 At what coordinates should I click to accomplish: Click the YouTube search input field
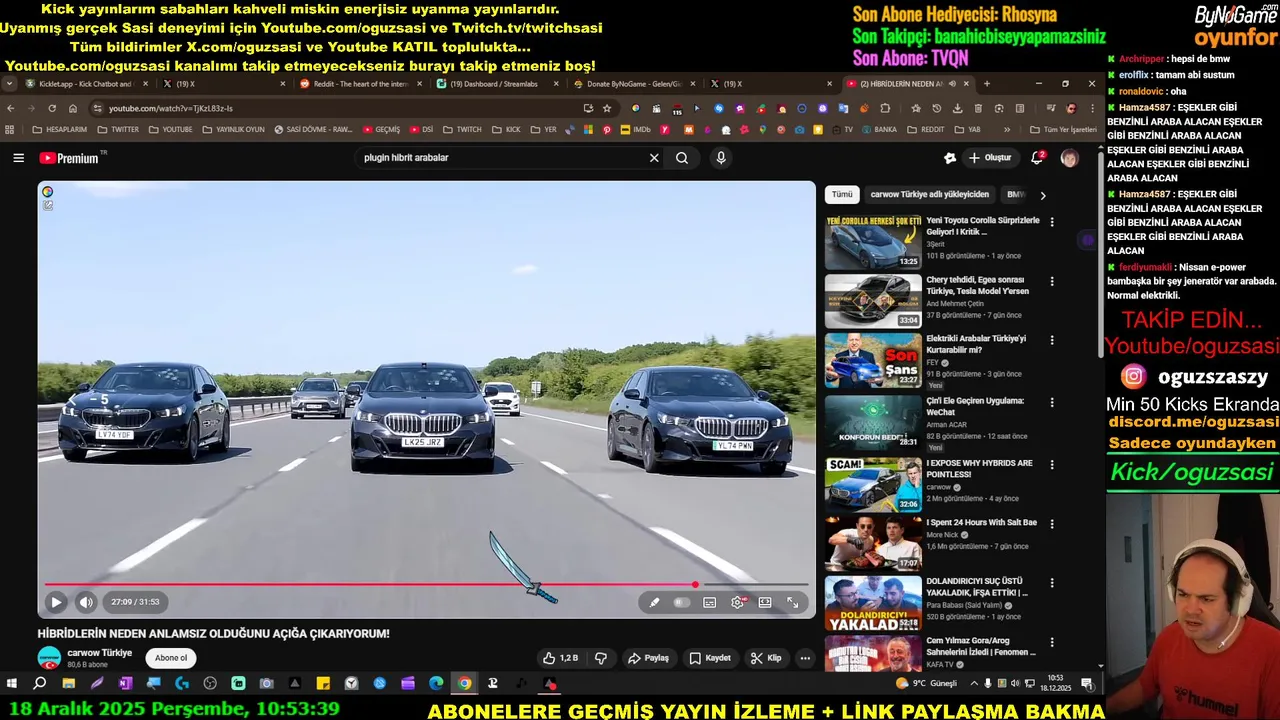point(500,158)
